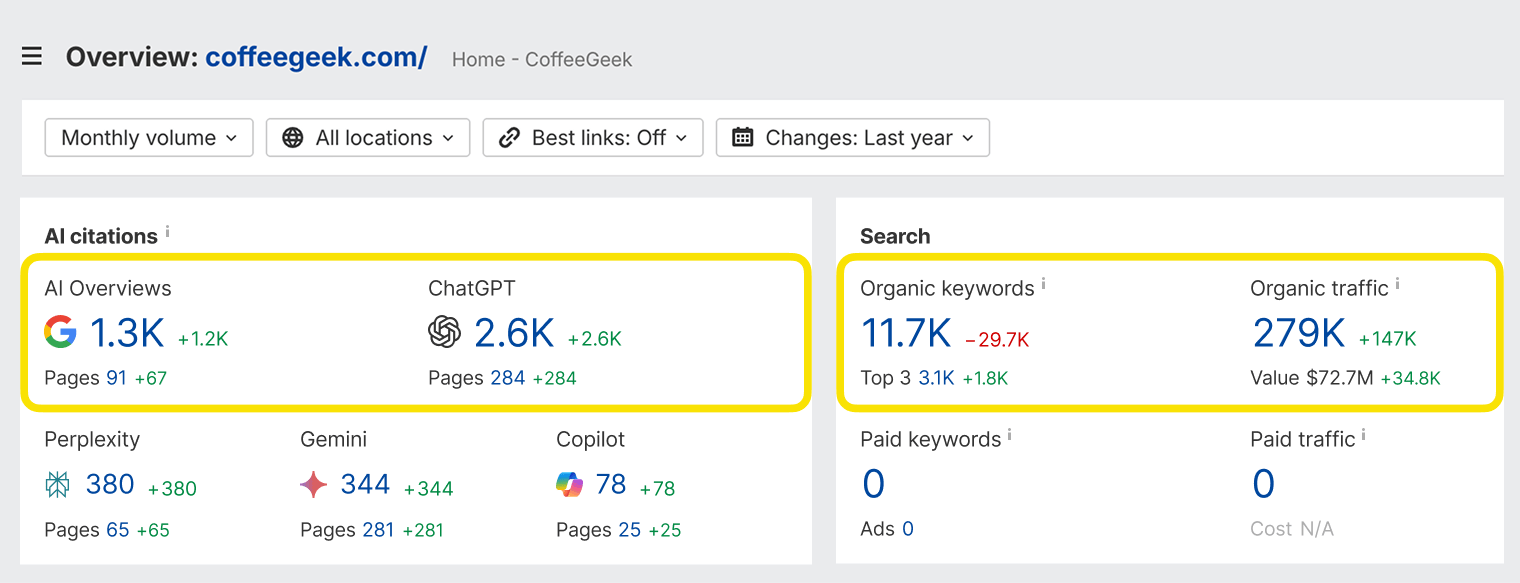Toggle the Best links filter on
The image size is (1520, 583).
(x=592, y=137)
